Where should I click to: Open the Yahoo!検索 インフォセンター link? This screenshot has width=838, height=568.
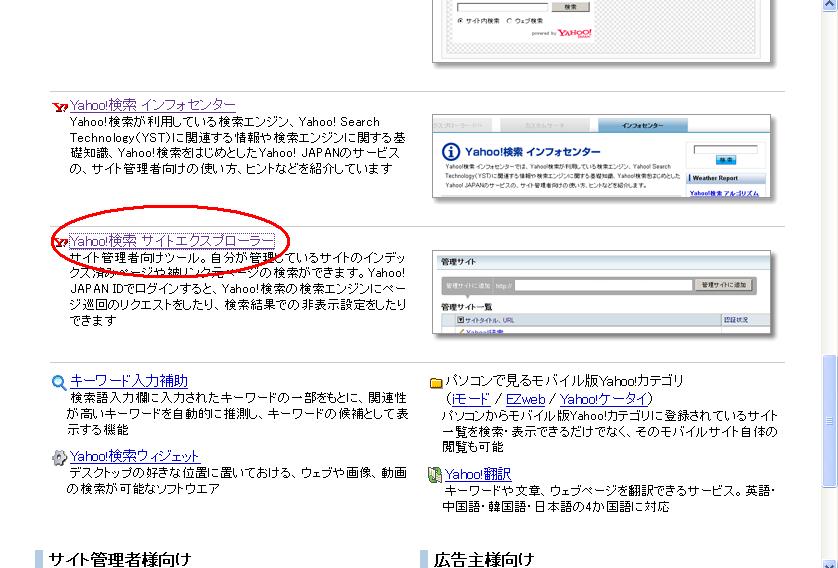(152, 105)
